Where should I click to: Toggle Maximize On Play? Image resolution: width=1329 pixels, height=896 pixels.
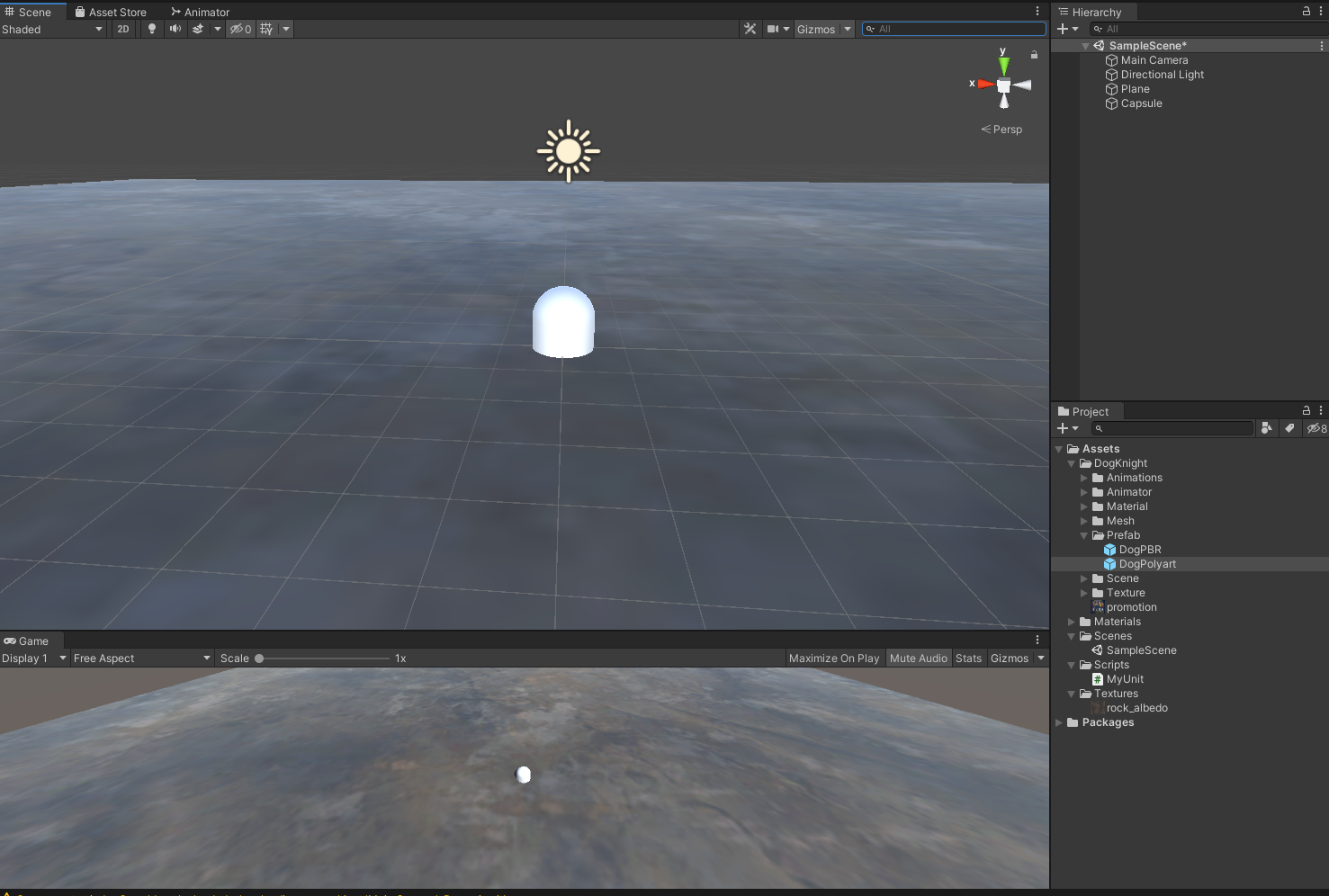(834, 659)
